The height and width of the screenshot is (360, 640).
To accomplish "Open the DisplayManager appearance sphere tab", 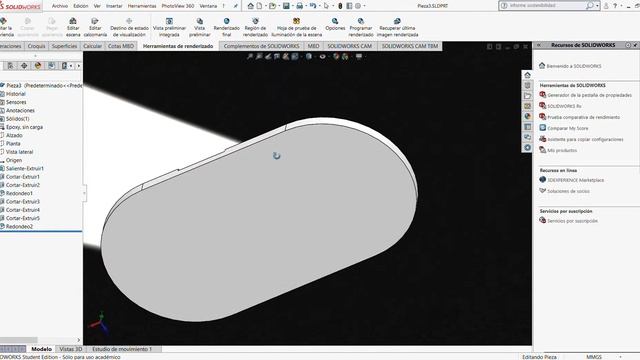I will [x=38, y=65].
